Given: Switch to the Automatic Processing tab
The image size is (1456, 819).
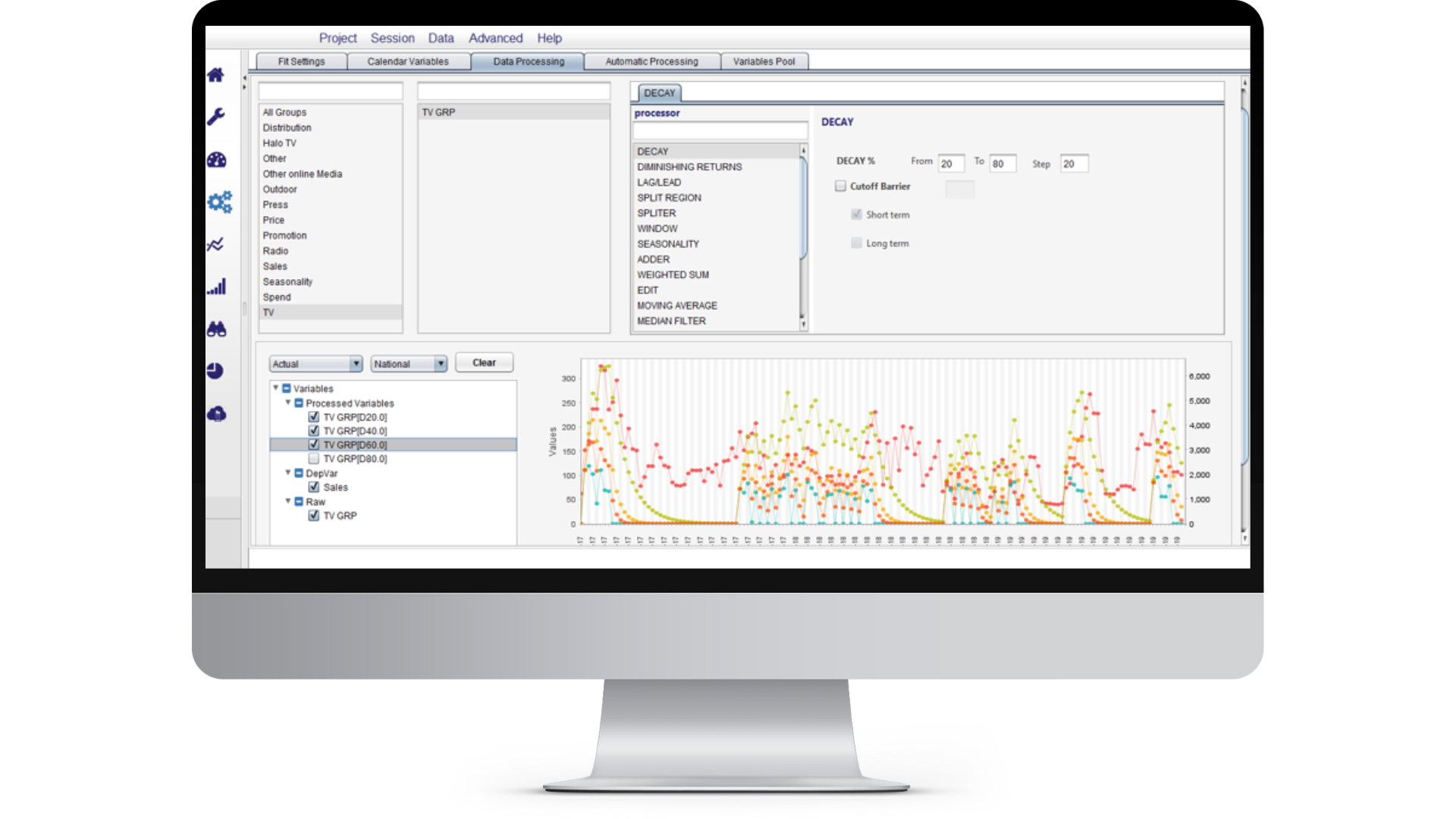Looking at the screenshot, I should (651, 61).
